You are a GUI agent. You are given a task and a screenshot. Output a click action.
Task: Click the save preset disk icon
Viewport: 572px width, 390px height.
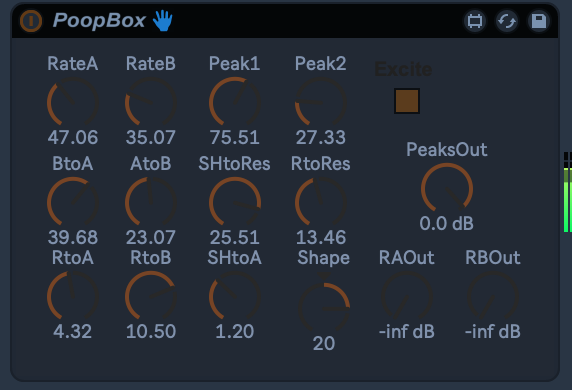pyautogui.click(x=539, y=21)
